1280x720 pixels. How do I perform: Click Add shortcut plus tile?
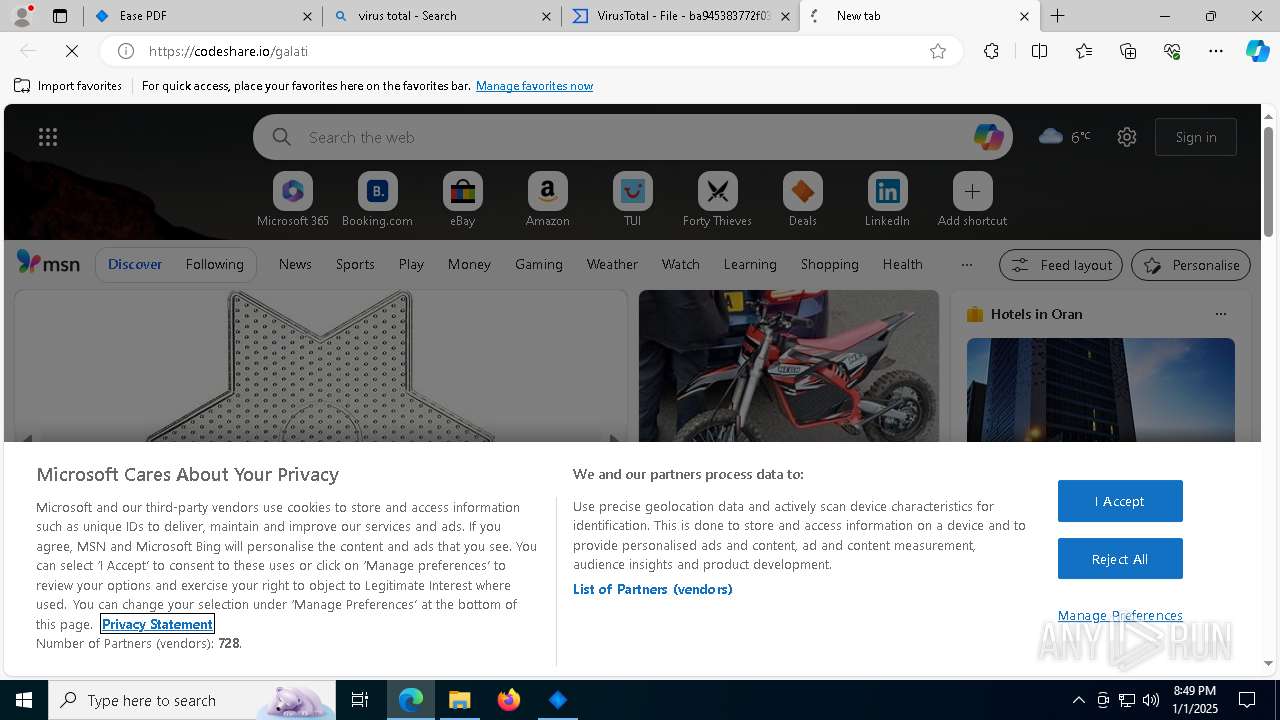973,200
